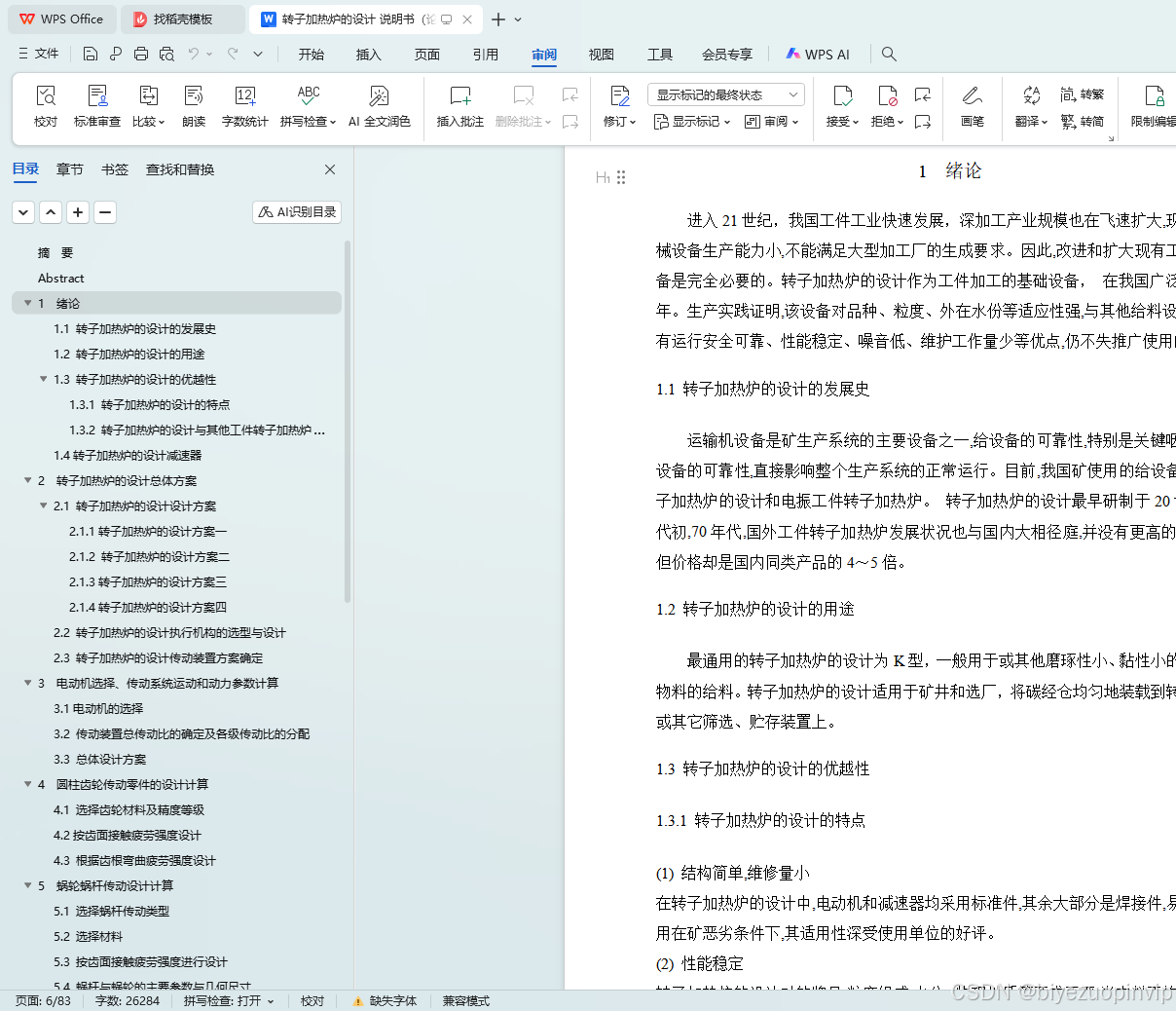Select outline entry 1.2 转子加热炉的设计的用途
This screenshot has height=1011, width=1176.
coord(129,354)
